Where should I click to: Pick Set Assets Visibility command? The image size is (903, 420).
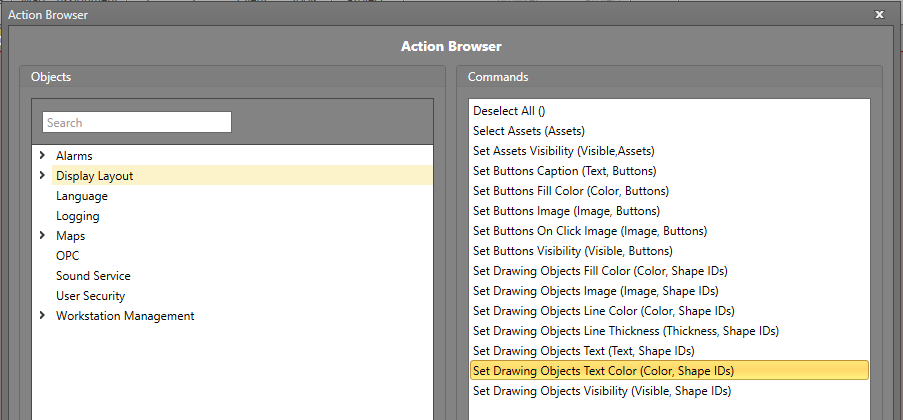pos(564,151)
